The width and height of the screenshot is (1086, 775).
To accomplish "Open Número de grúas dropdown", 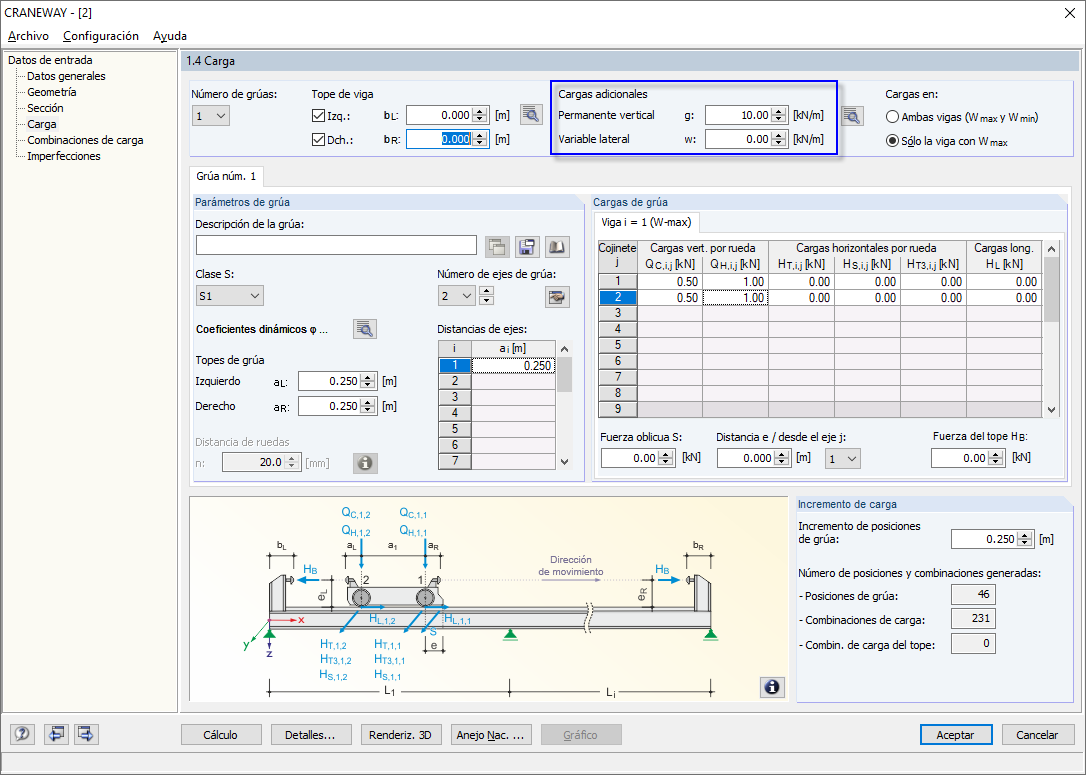I will [211, 116].
